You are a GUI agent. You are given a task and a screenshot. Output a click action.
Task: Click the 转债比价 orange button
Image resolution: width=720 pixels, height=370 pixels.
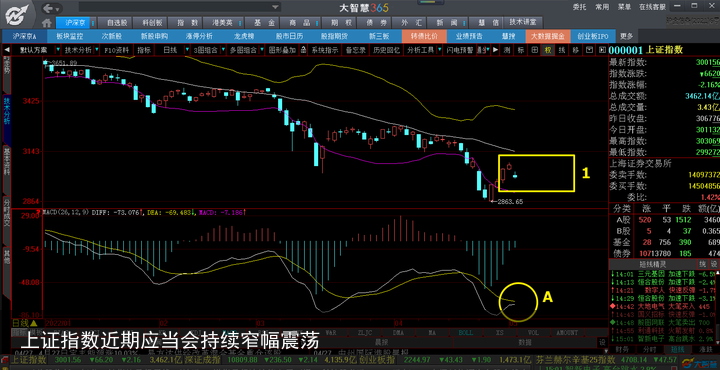click(x=424, y=36)
